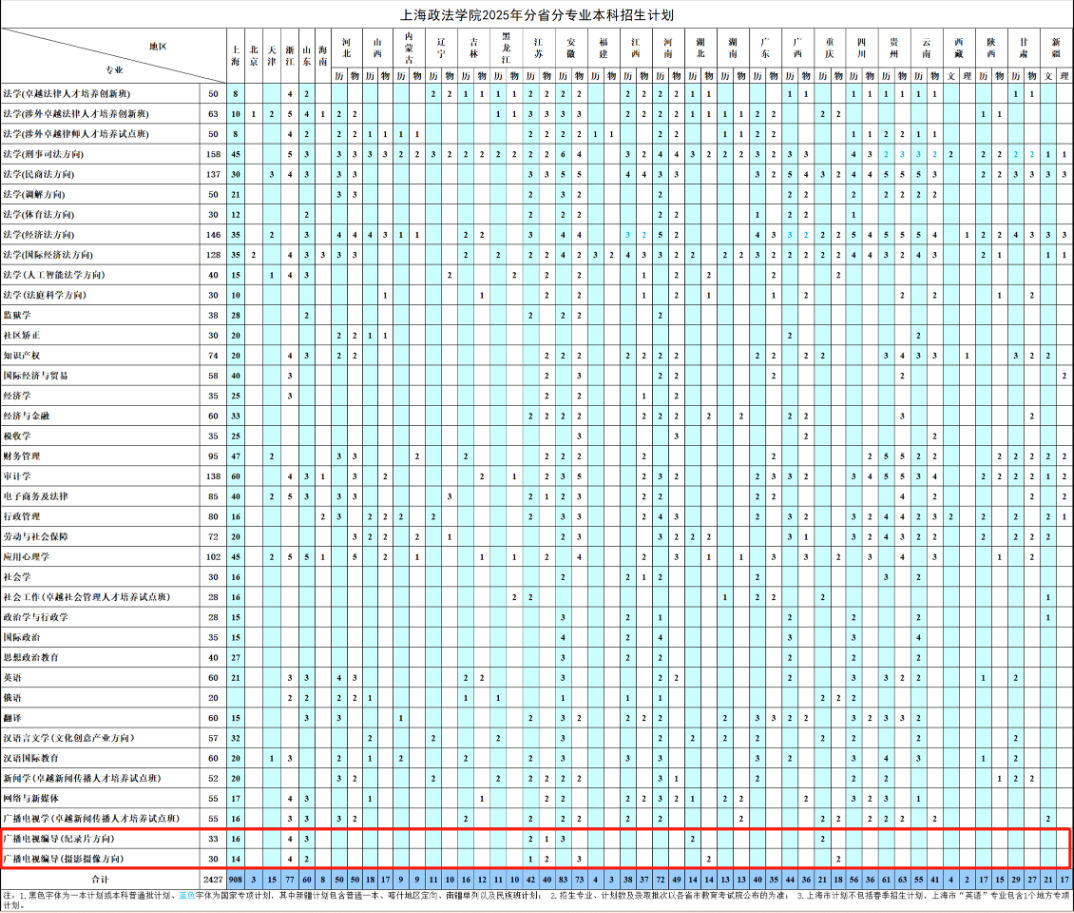Click the 监狱学 major name
The height and width of the screenshot is (913, 1074).
(17, 315)
